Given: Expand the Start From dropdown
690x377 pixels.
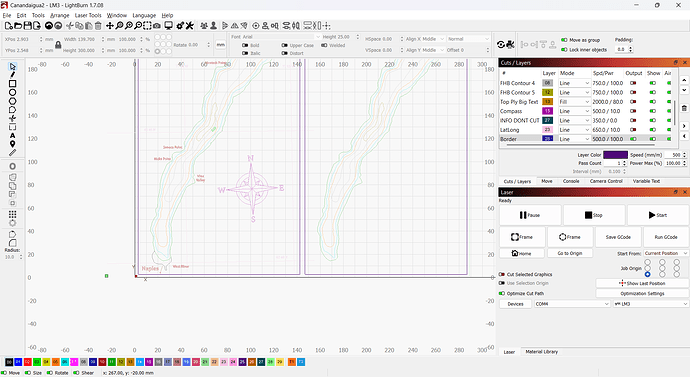Looking at the screenshot, I should [665, 253].
